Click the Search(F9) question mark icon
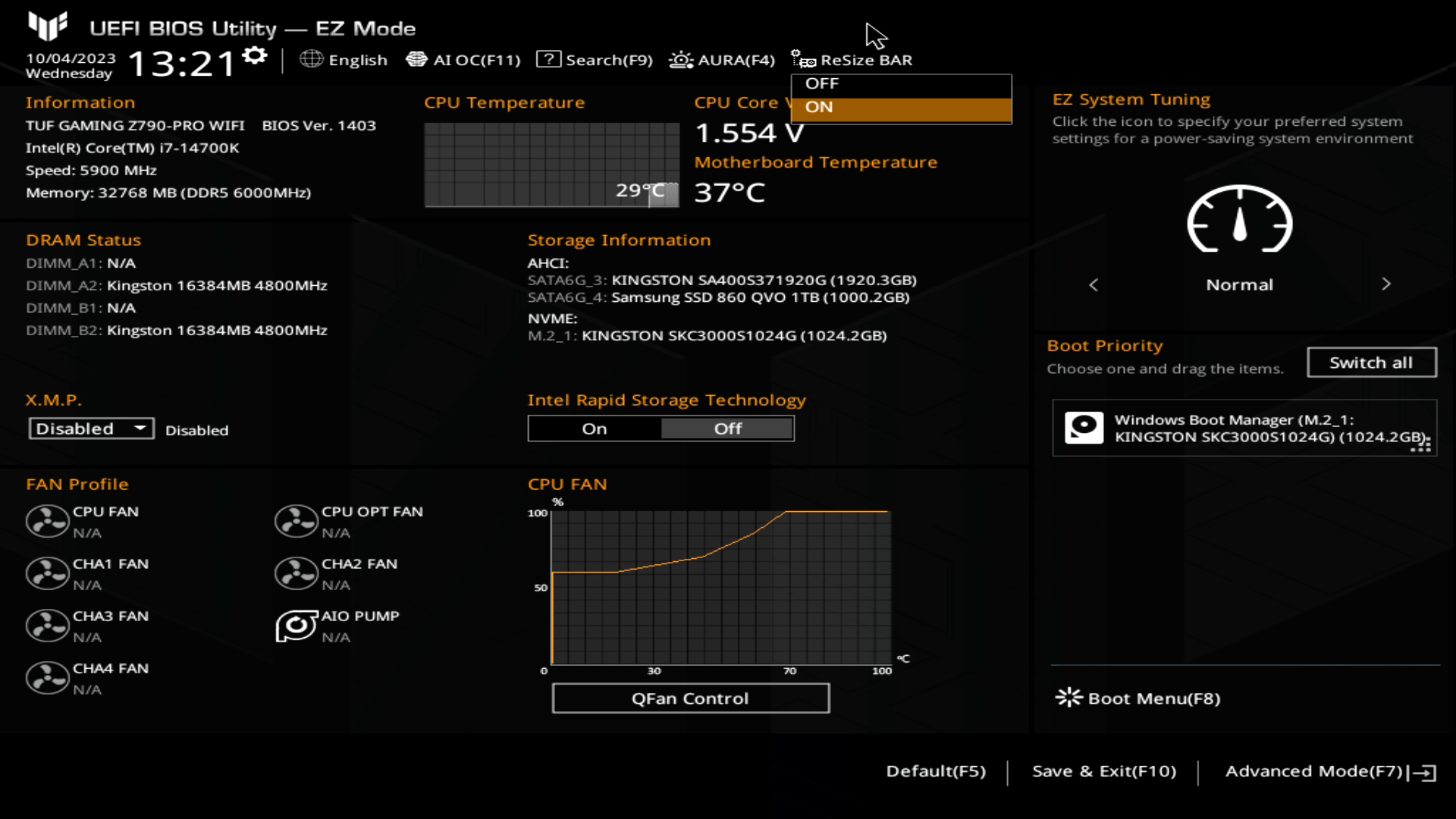This screenshot has height=819, width=1456. [548, 59]
